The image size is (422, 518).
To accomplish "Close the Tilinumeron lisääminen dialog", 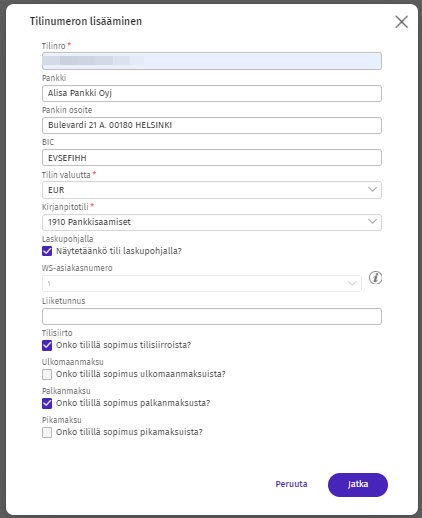I will pyautogui.click(x=402, y=22).
